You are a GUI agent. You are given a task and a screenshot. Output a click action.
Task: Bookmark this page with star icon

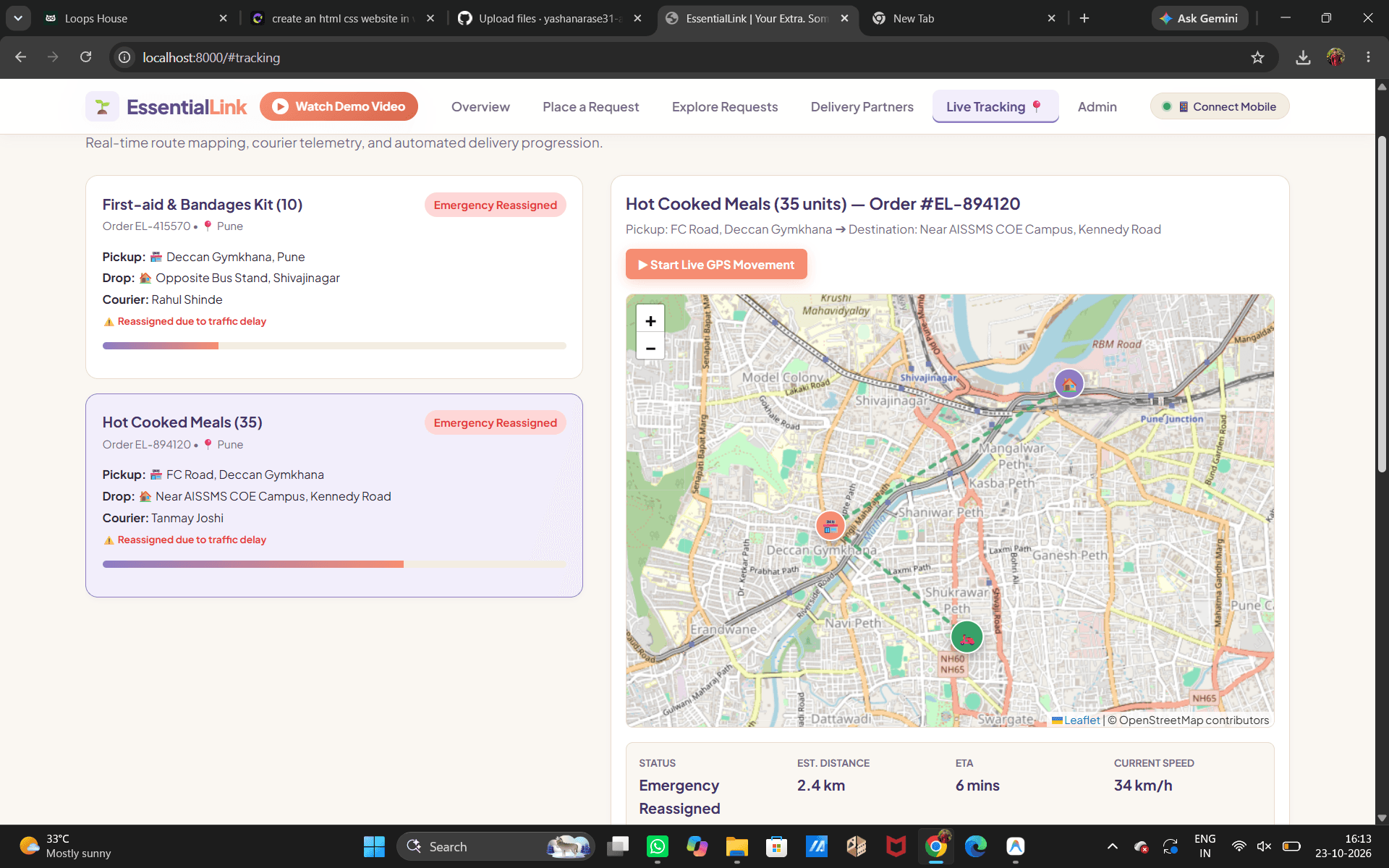(1257, 57)
